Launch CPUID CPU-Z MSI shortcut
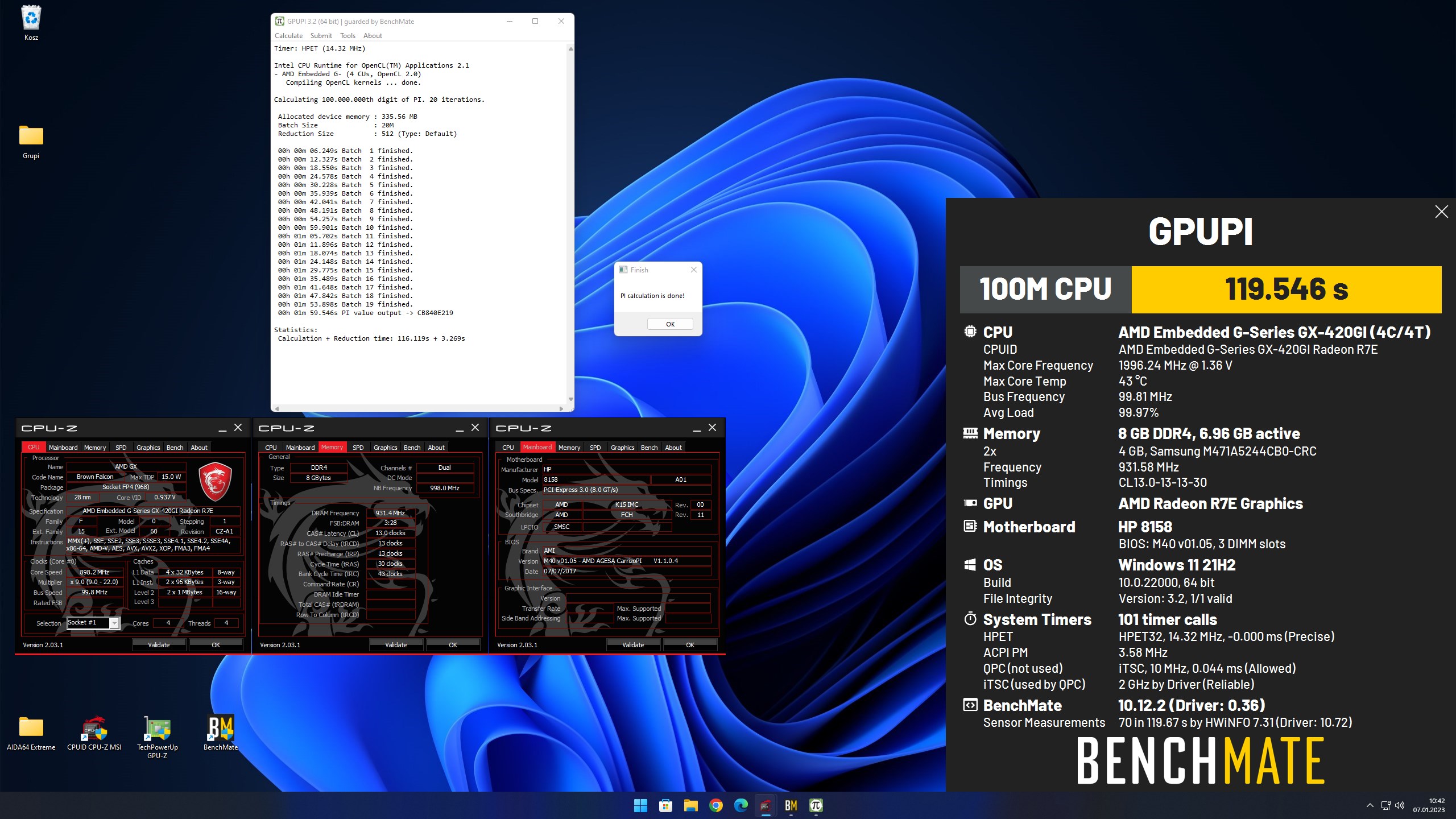The image size is (1456, 819). pos(94,733)
